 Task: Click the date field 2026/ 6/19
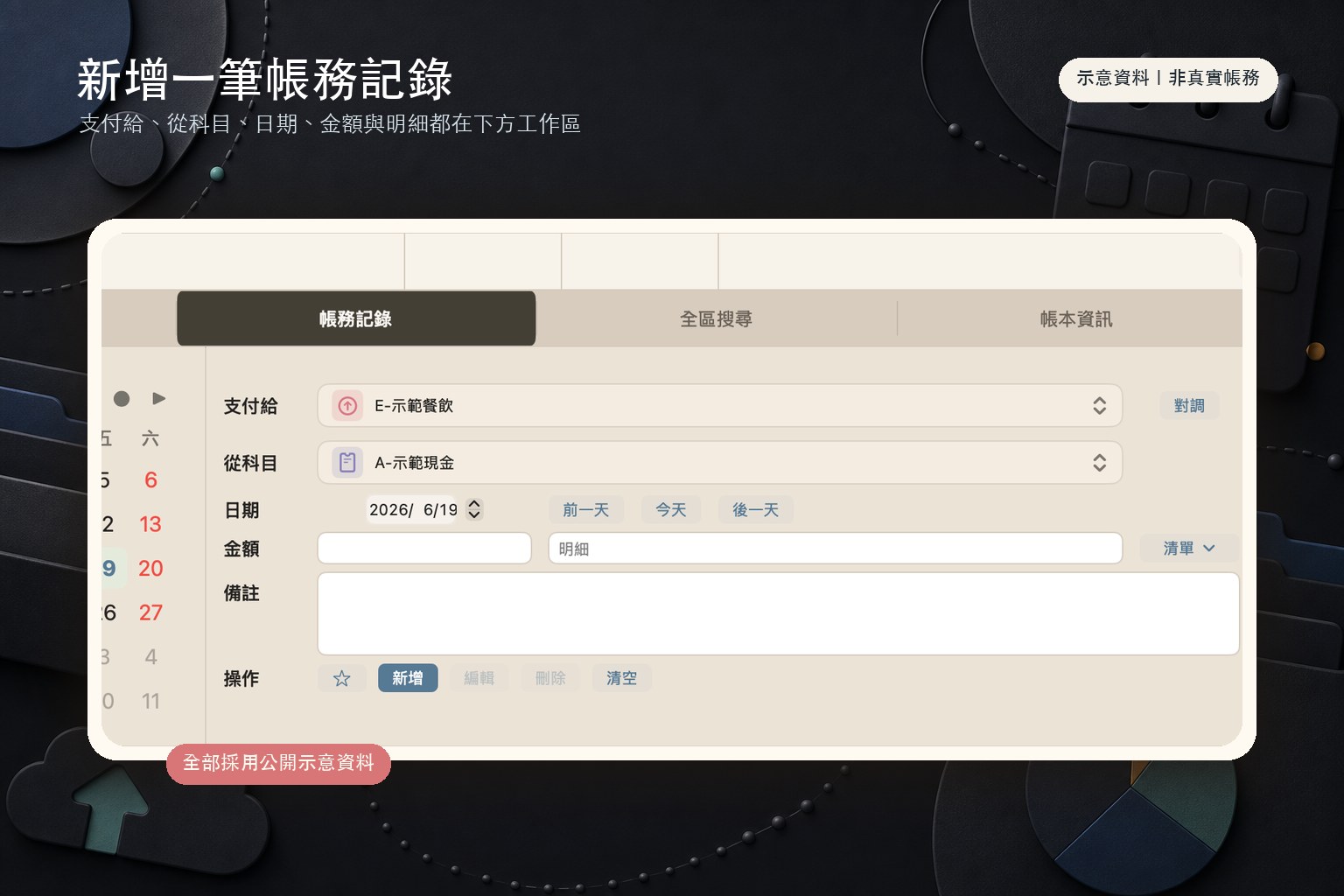pos(412,509)
